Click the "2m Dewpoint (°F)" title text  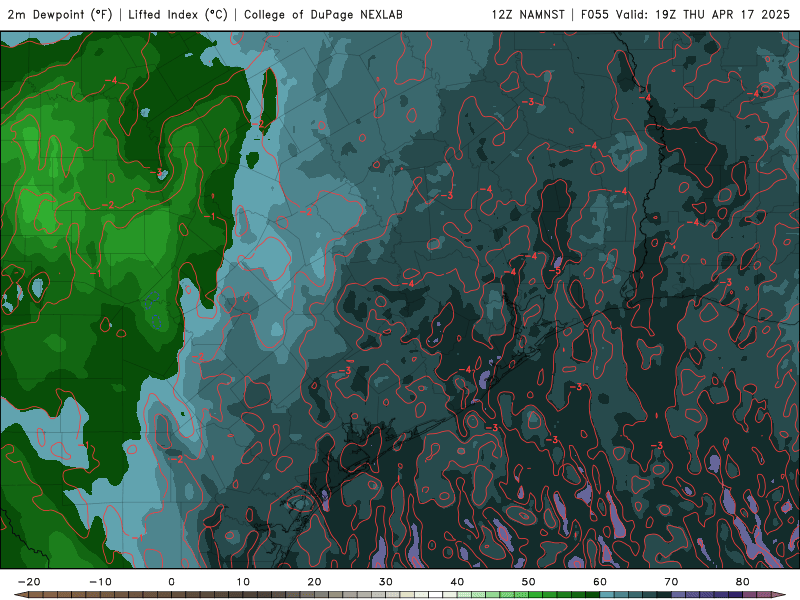(x=60, y=15)
